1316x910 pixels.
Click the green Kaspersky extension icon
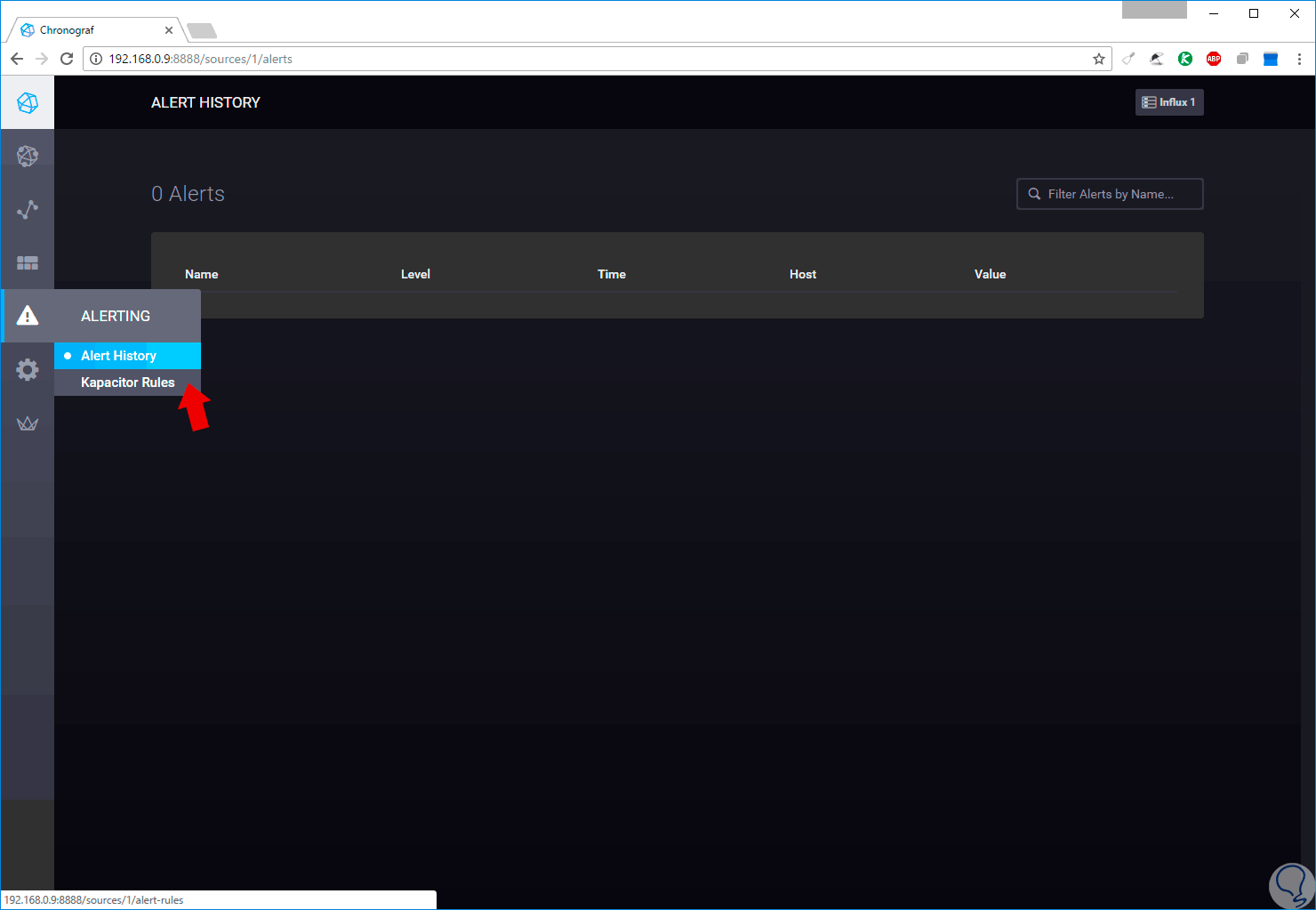point(1185,59)
